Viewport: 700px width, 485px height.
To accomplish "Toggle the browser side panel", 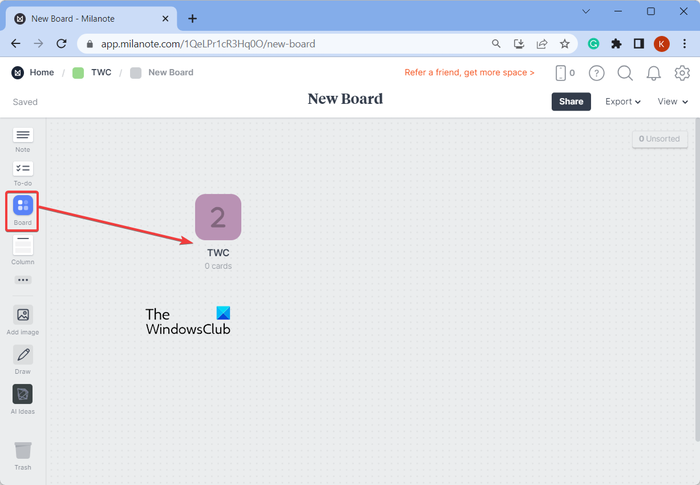I will [639, 44].
